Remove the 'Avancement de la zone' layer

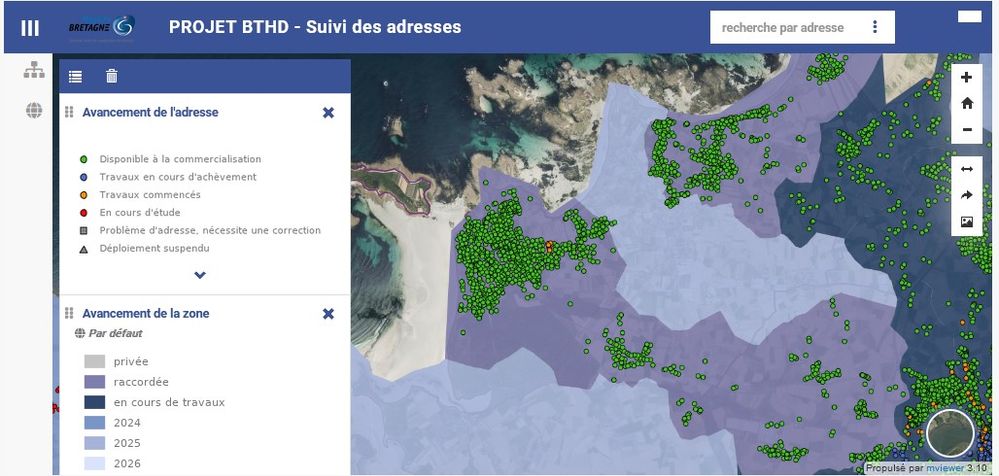pyautogui.click(x=328, y=314)
